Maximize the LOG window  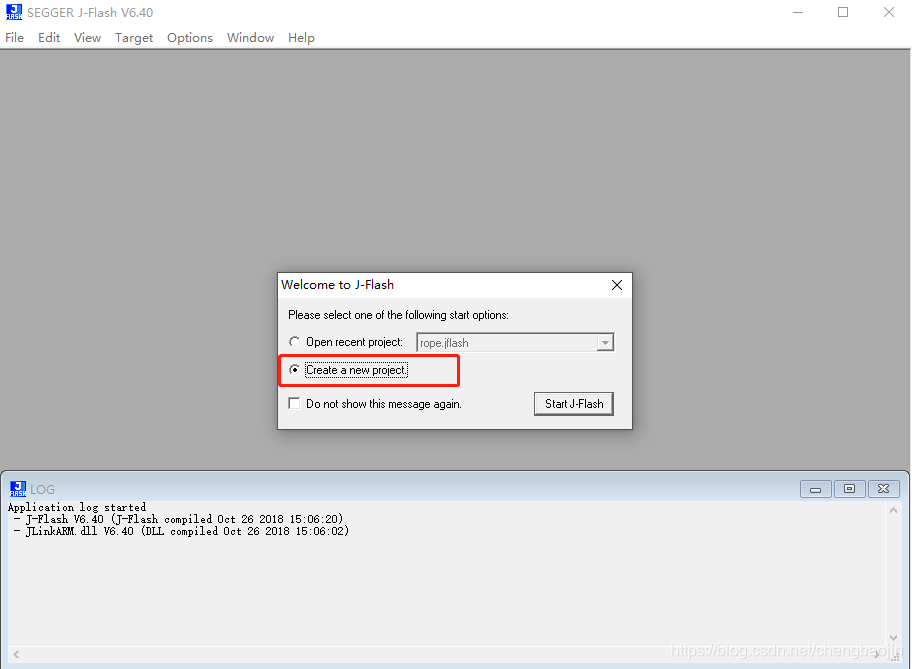[x=850, y=489]
